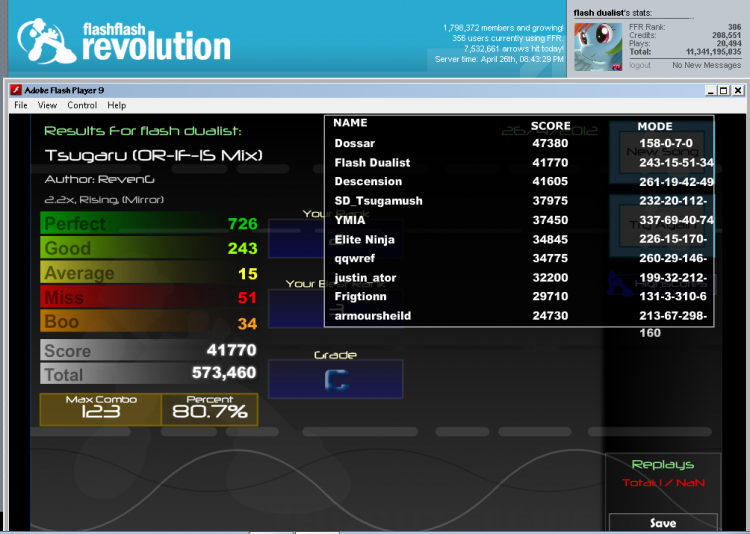Click FFR Rank value 306
The height and width of the screenshot is (534, 750).
[x=734, y=27]
